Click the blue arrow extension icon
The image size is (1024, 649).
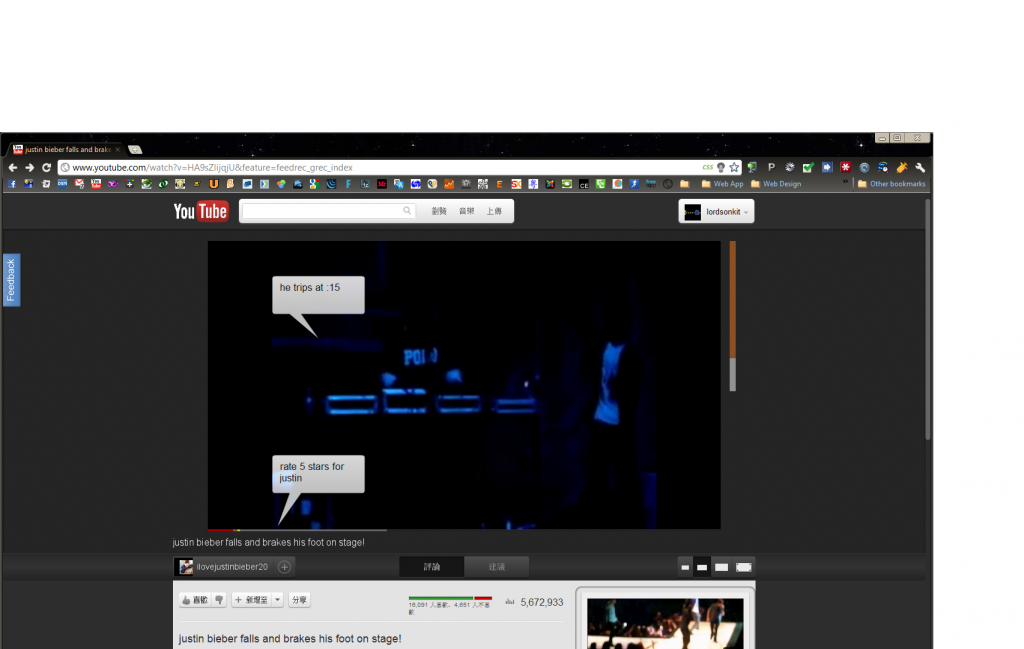coord(827,167)
